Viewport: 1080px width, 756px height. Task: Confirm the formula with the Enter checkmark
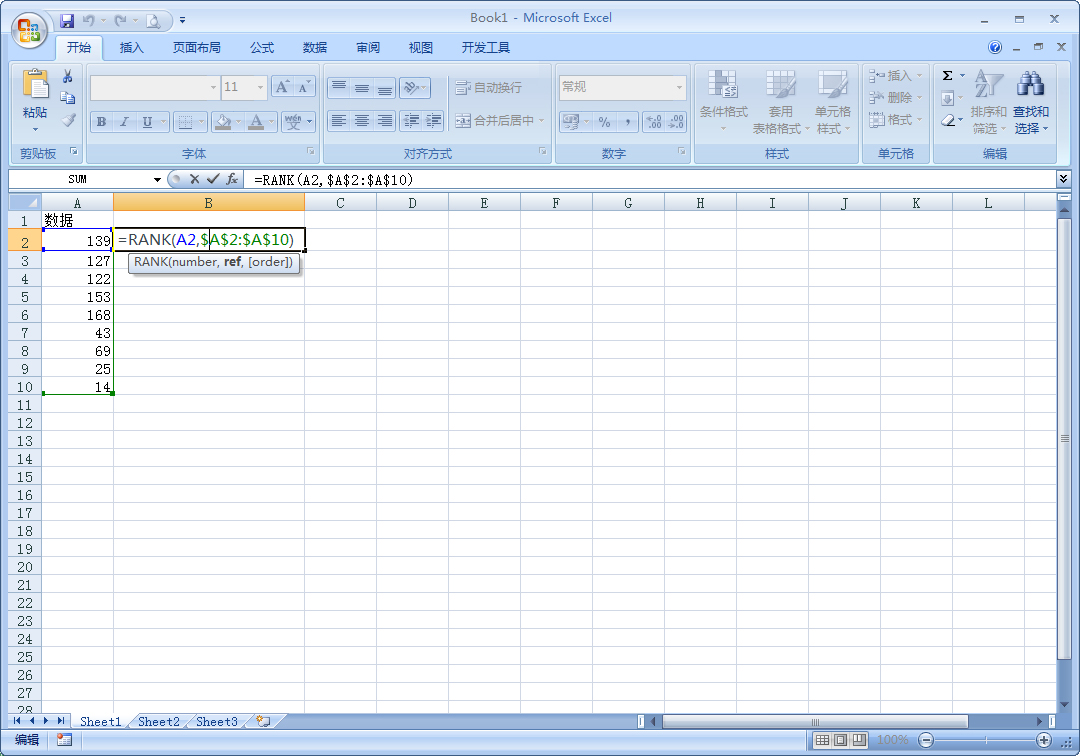212,180
